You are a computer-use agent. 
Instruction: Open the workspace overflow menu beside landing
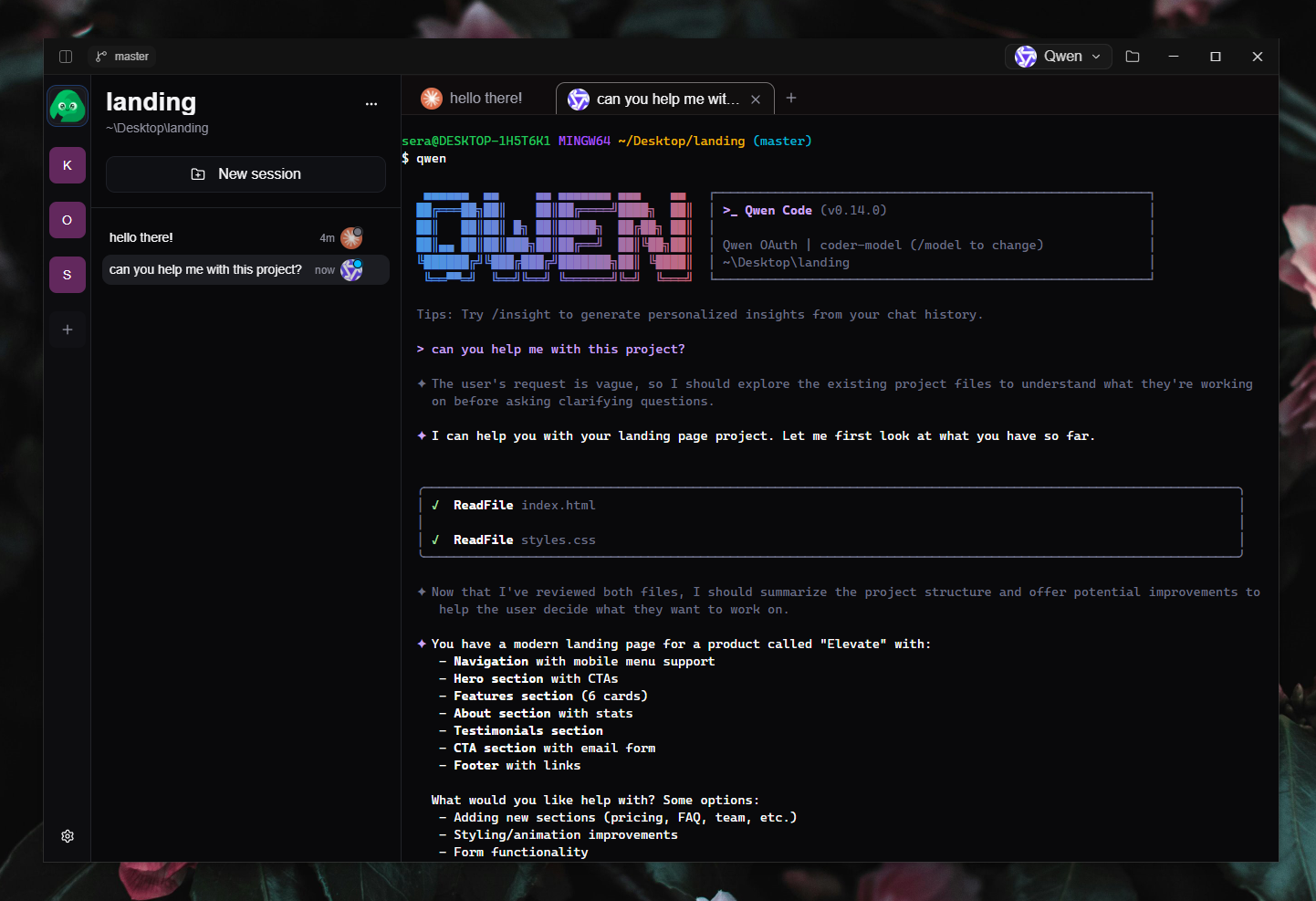click(371, 104)
